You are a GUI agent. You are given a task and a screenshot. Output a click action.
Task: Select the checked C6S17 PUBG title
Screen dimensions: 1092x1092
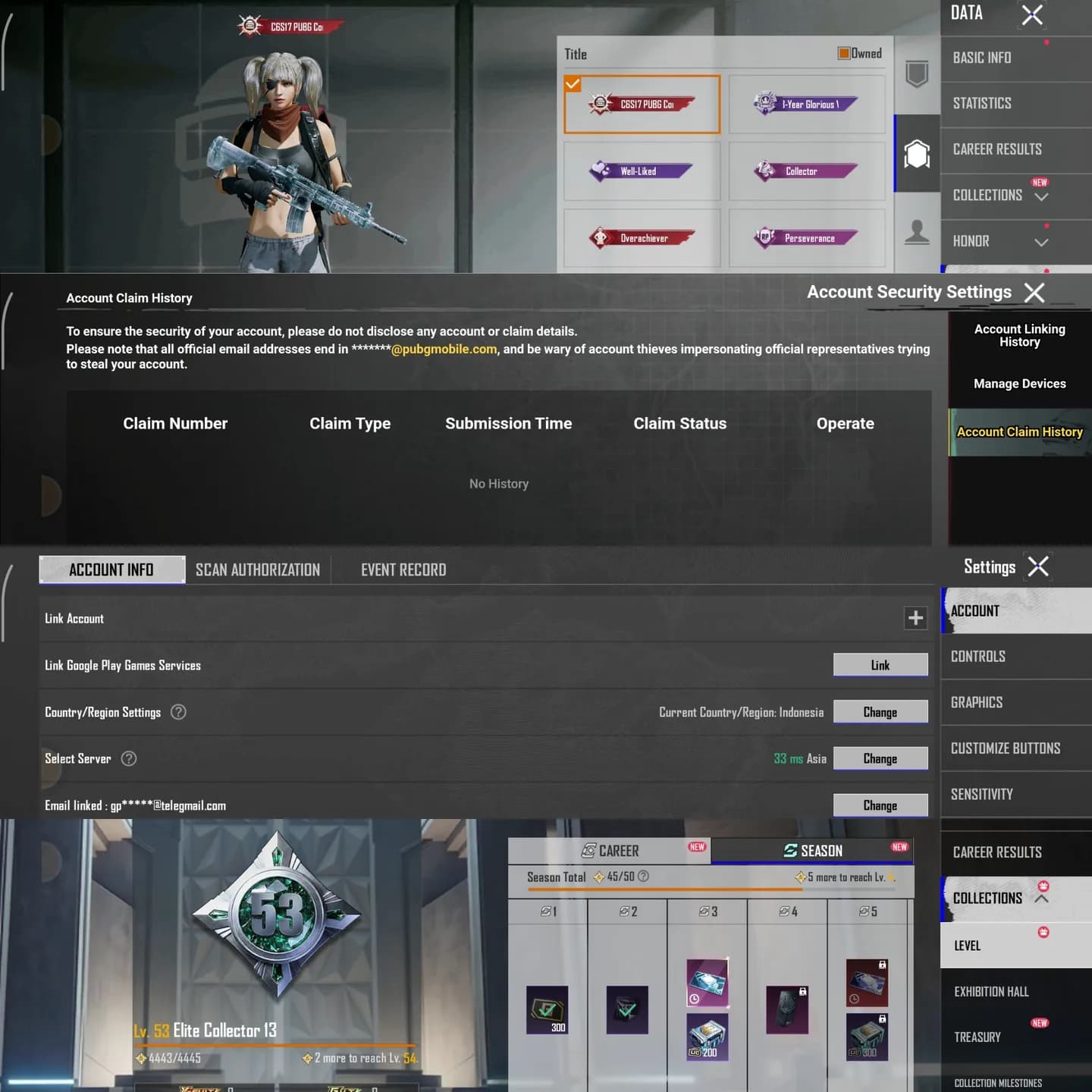642,104
